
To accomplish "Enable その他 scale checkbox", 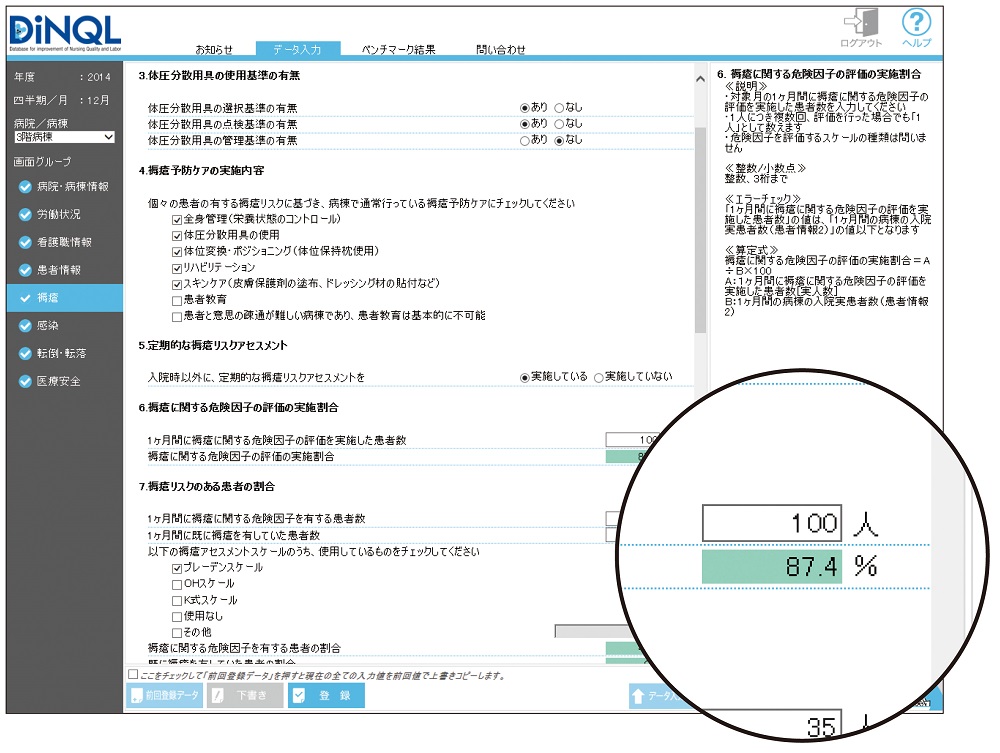I will pos(177,633).
